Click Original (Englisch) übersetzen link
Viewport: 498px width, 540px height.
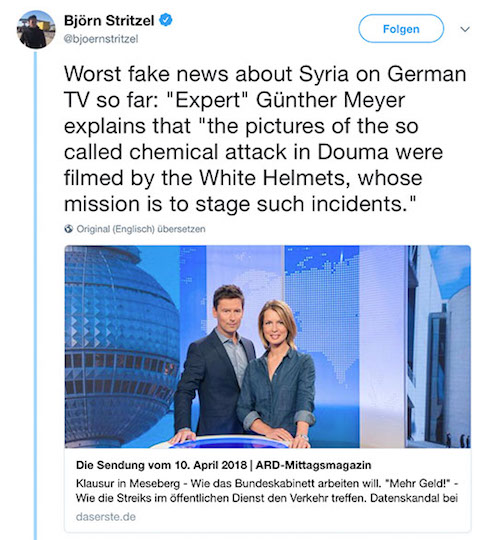pyautogui.click(x=141, y=229)
